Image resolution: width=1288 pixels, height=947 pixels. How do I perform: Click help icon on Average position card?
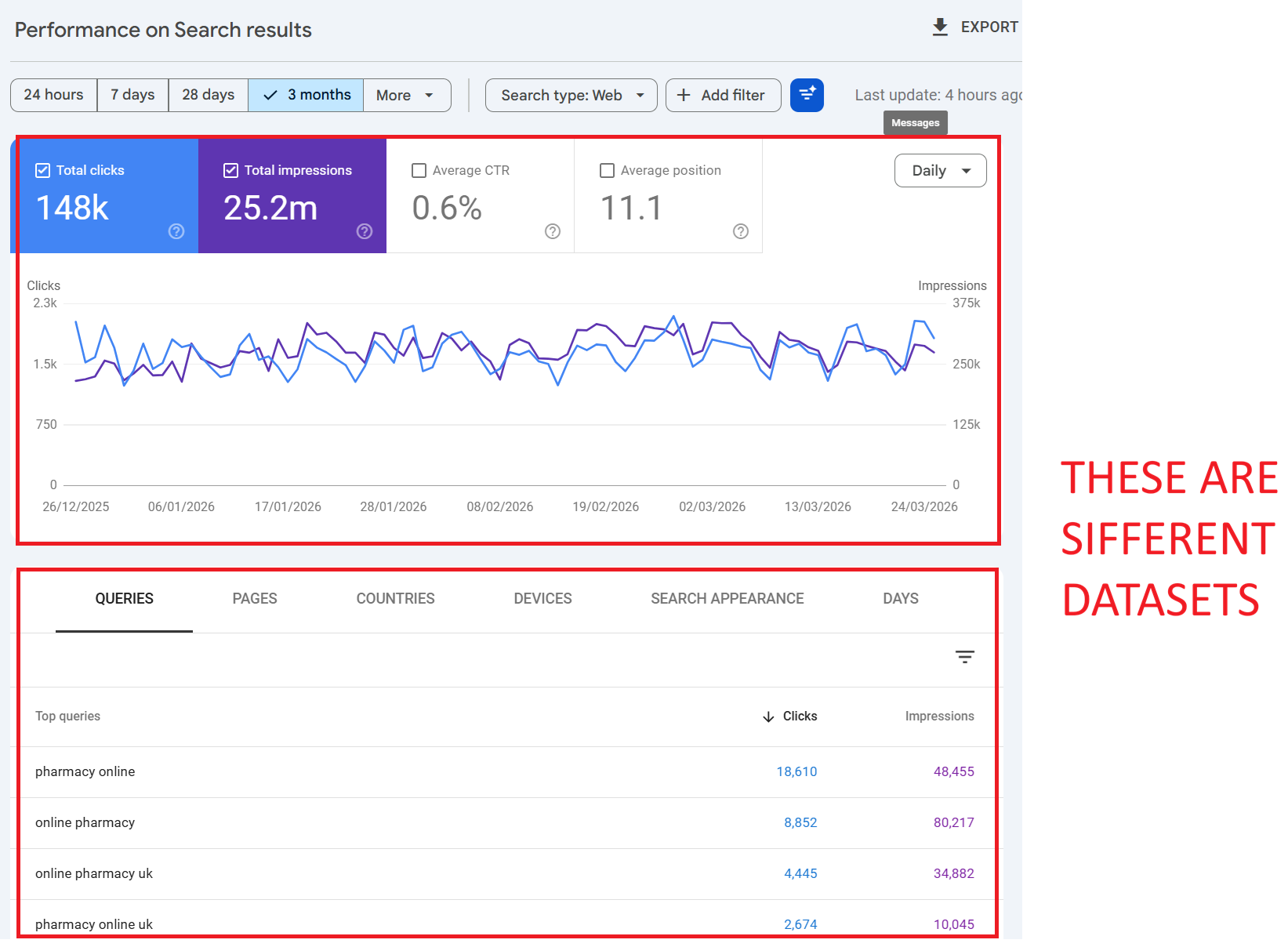741,231
